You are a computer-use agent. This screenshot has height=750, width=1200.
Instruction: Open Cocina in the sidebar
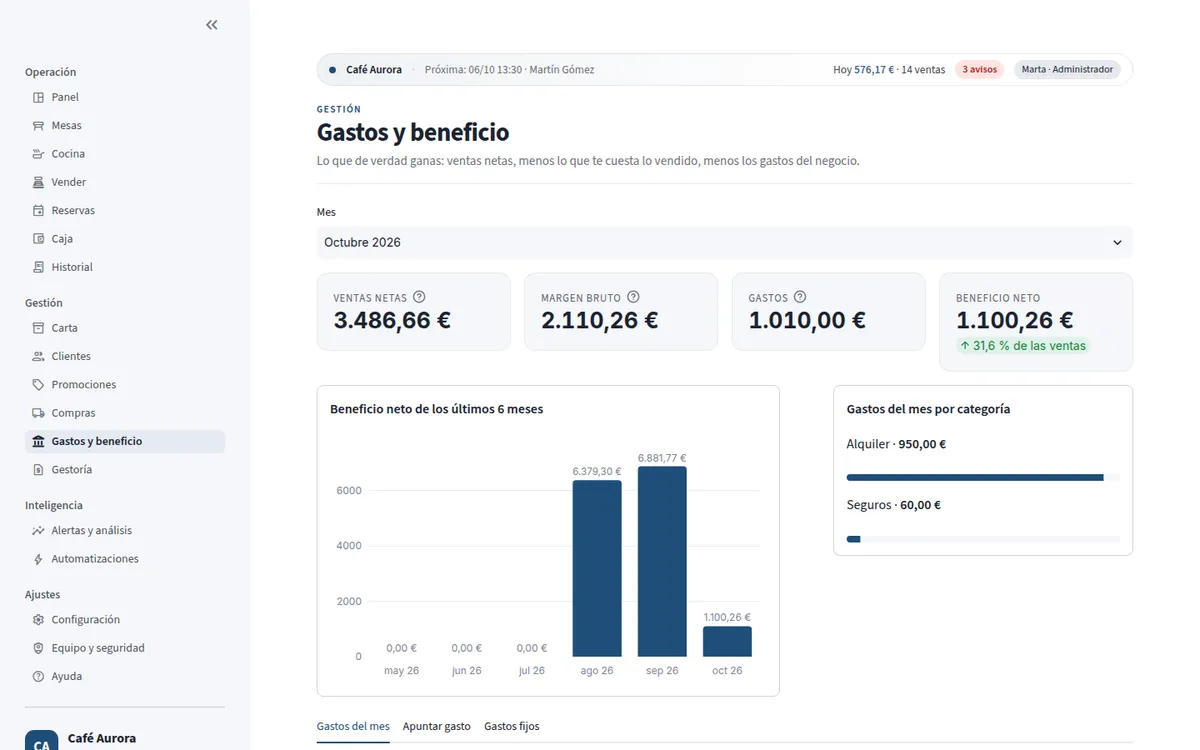pyautogui.click(x=125, y=154)
